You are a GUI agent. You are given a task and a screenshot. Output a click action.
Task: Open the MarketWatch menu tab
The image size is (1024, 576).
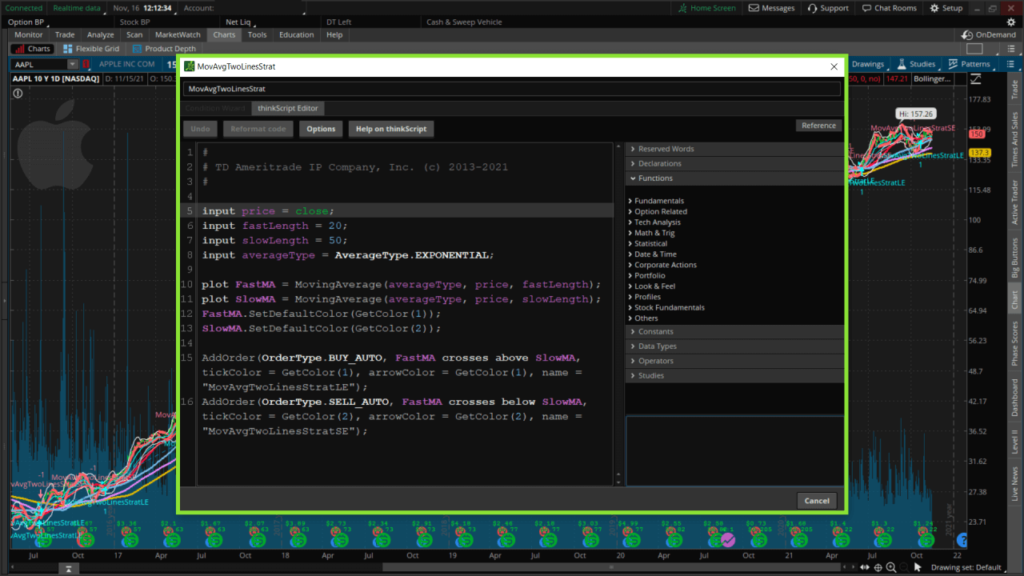(178, 35)
